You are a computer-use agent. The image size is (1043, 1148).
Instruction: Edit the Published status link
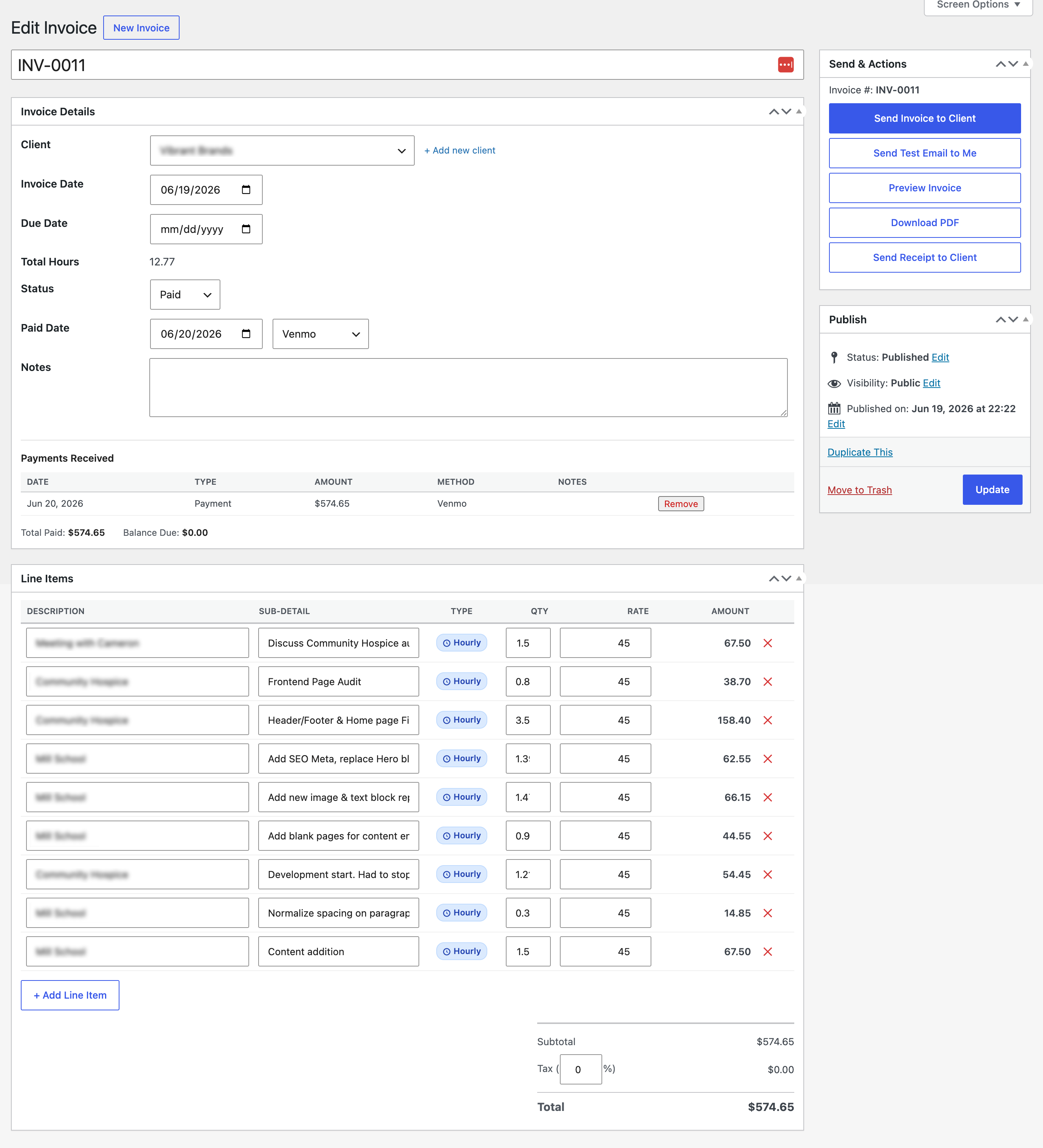940,357
